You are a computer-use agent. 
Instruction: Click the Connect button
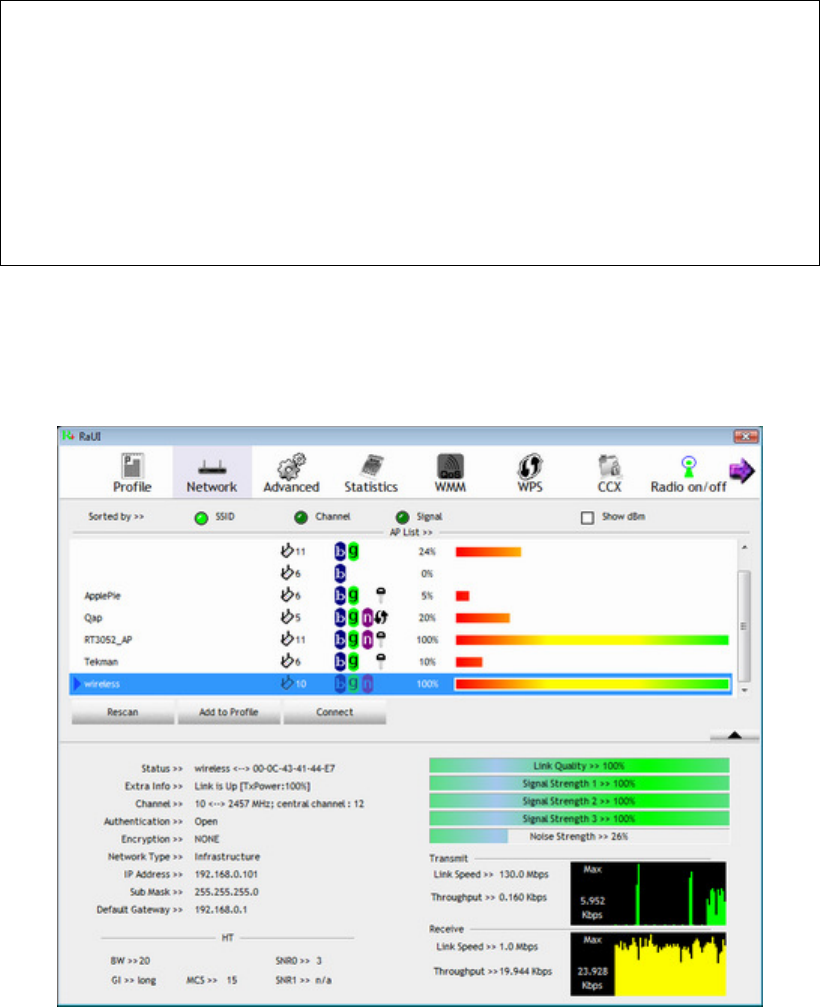(335, 712)
